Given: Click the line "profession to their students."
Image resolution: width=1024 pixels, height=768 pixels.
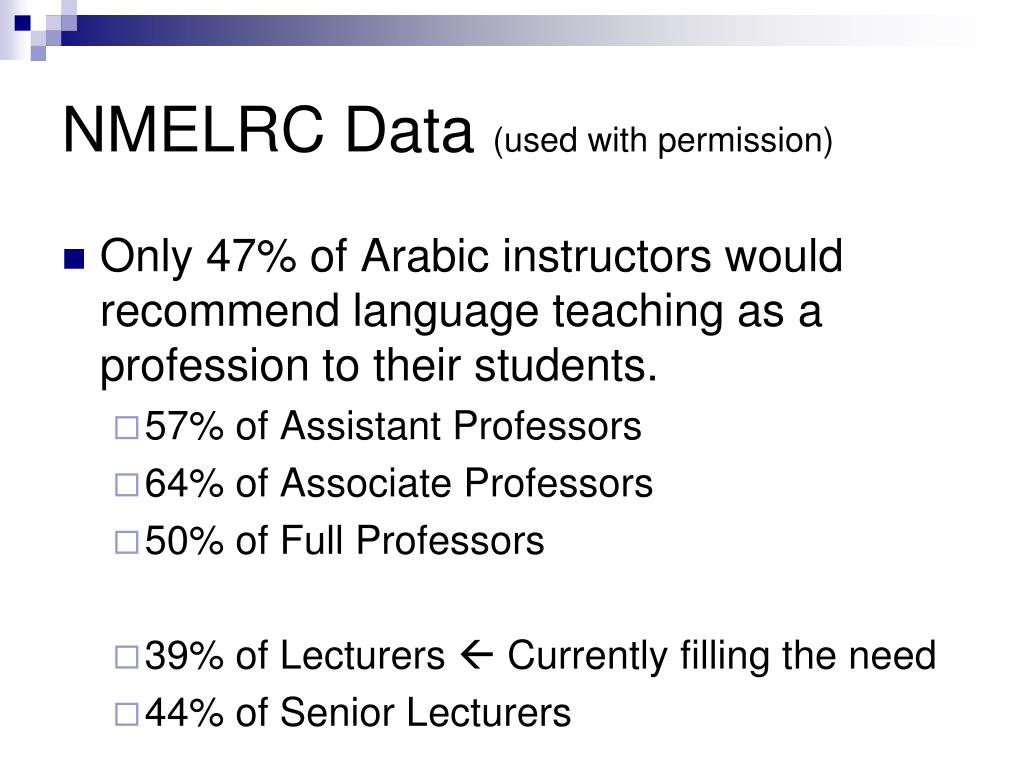Looking at the screenshot, I should (378, 366).
